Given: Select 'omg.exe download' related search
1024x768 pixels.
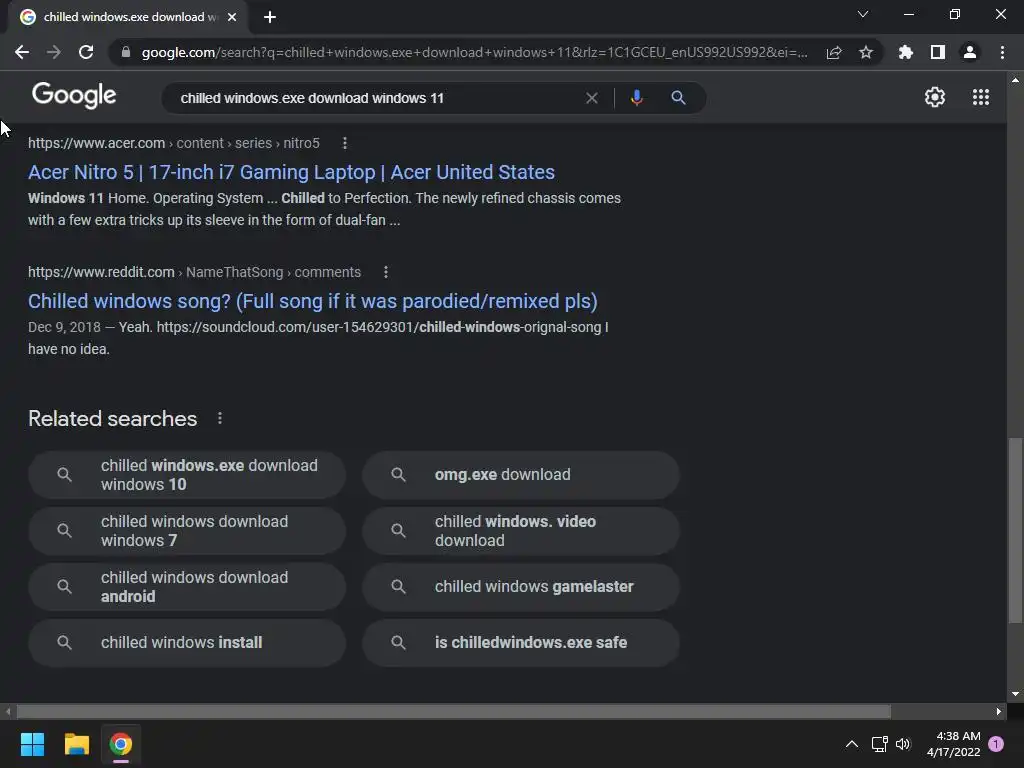Looking at the screenshot, I should pyautogui.click(x=520, y=475).
